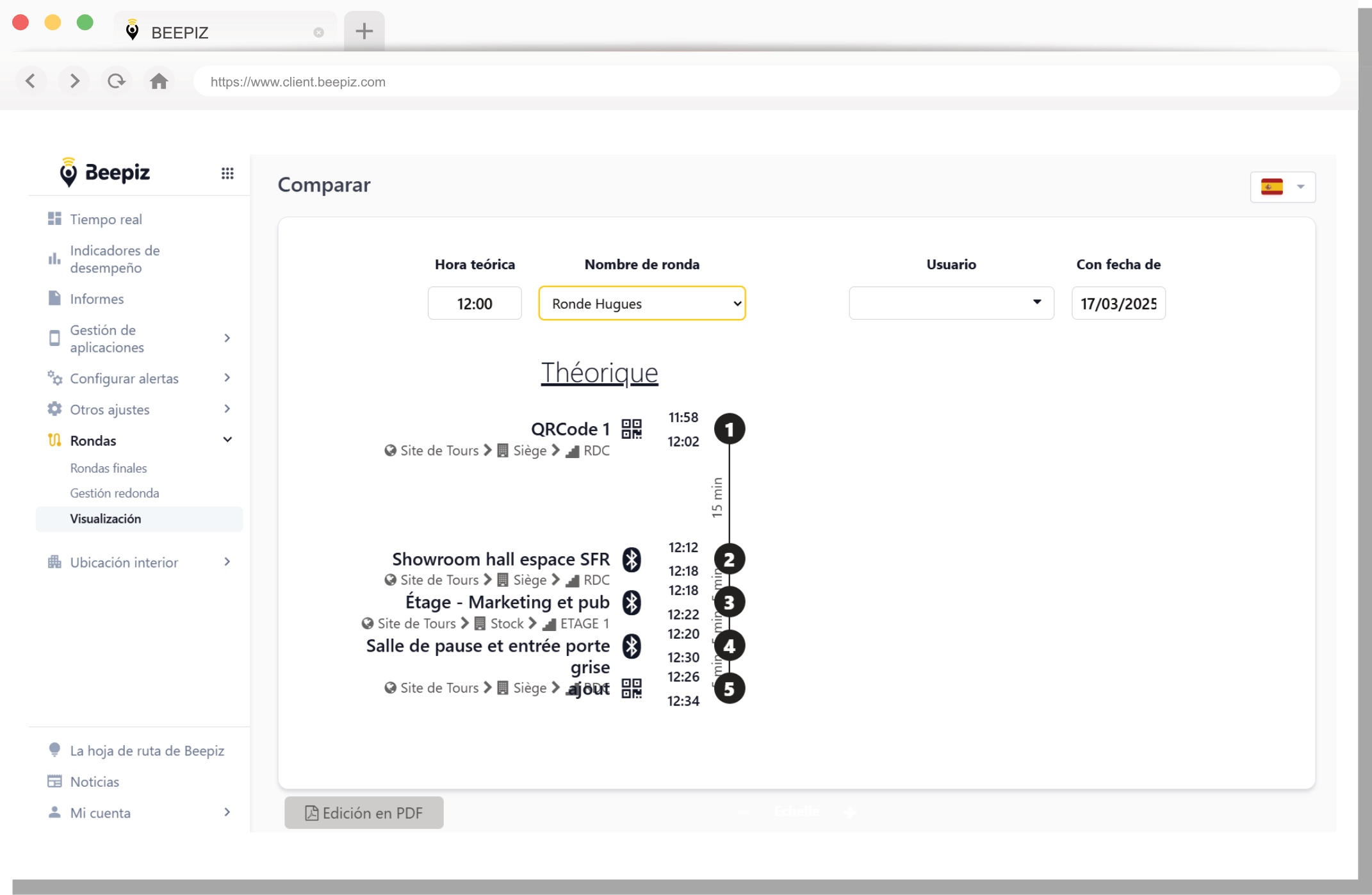1372x895 pixels.
Task: Open the Usuario dropdown
Action: coord(951,303)
